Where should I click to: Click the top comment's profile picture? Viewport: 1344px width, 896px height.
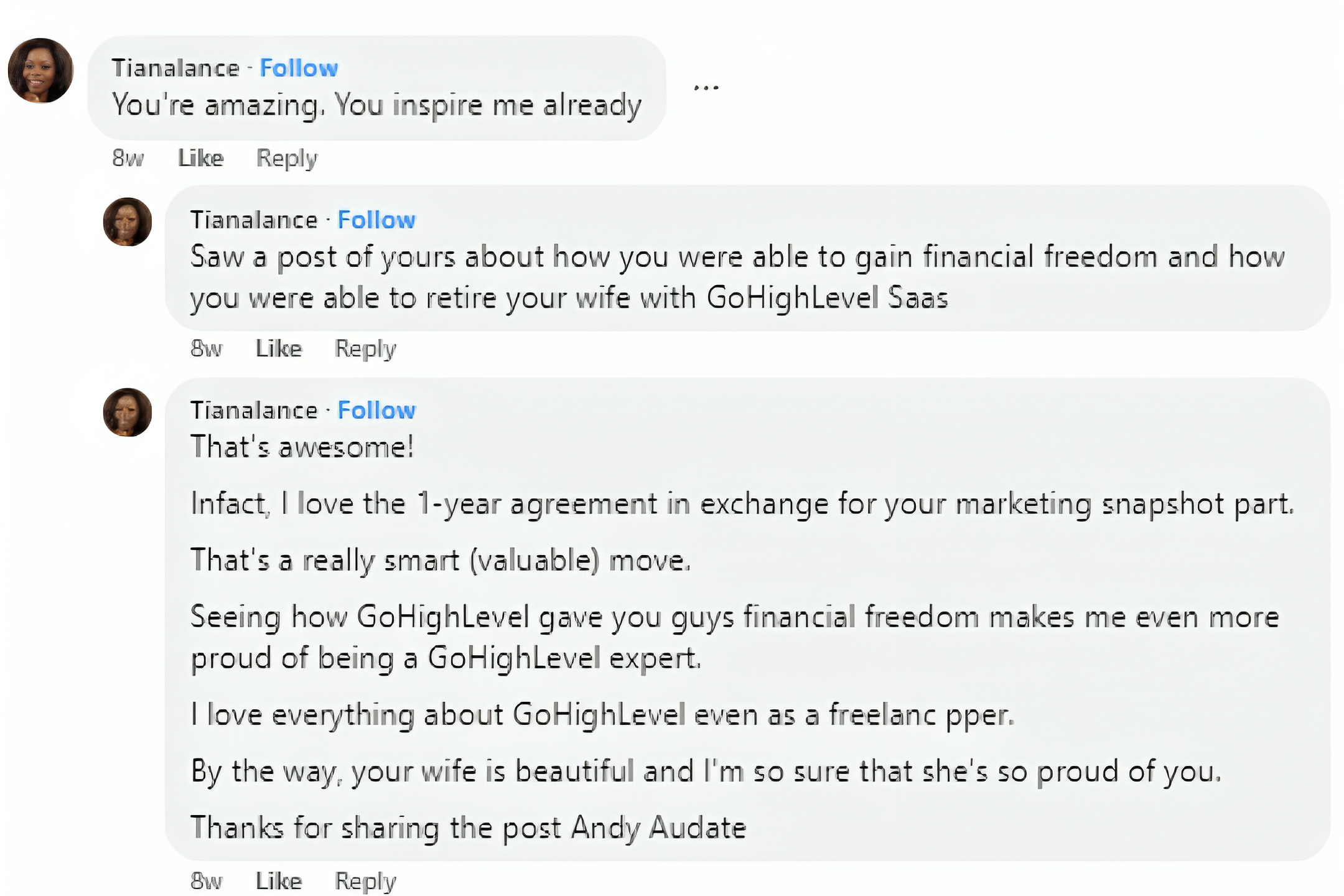point(40,70)
